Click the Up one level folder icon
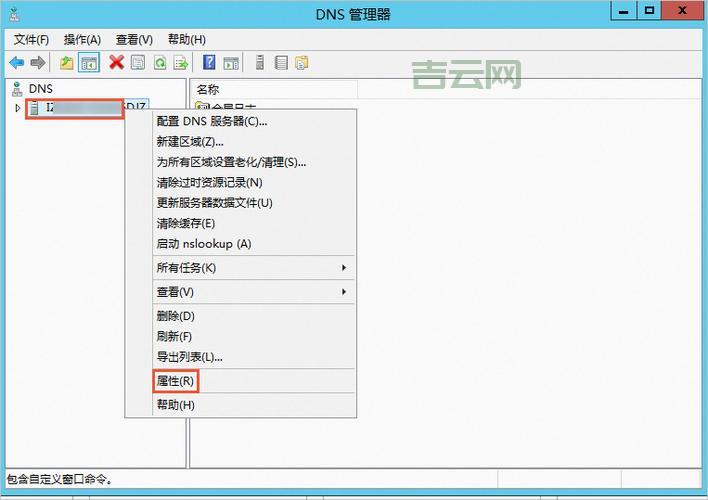Image resolution: width=708 pixels, height=500 pixels. coord(67,63)
